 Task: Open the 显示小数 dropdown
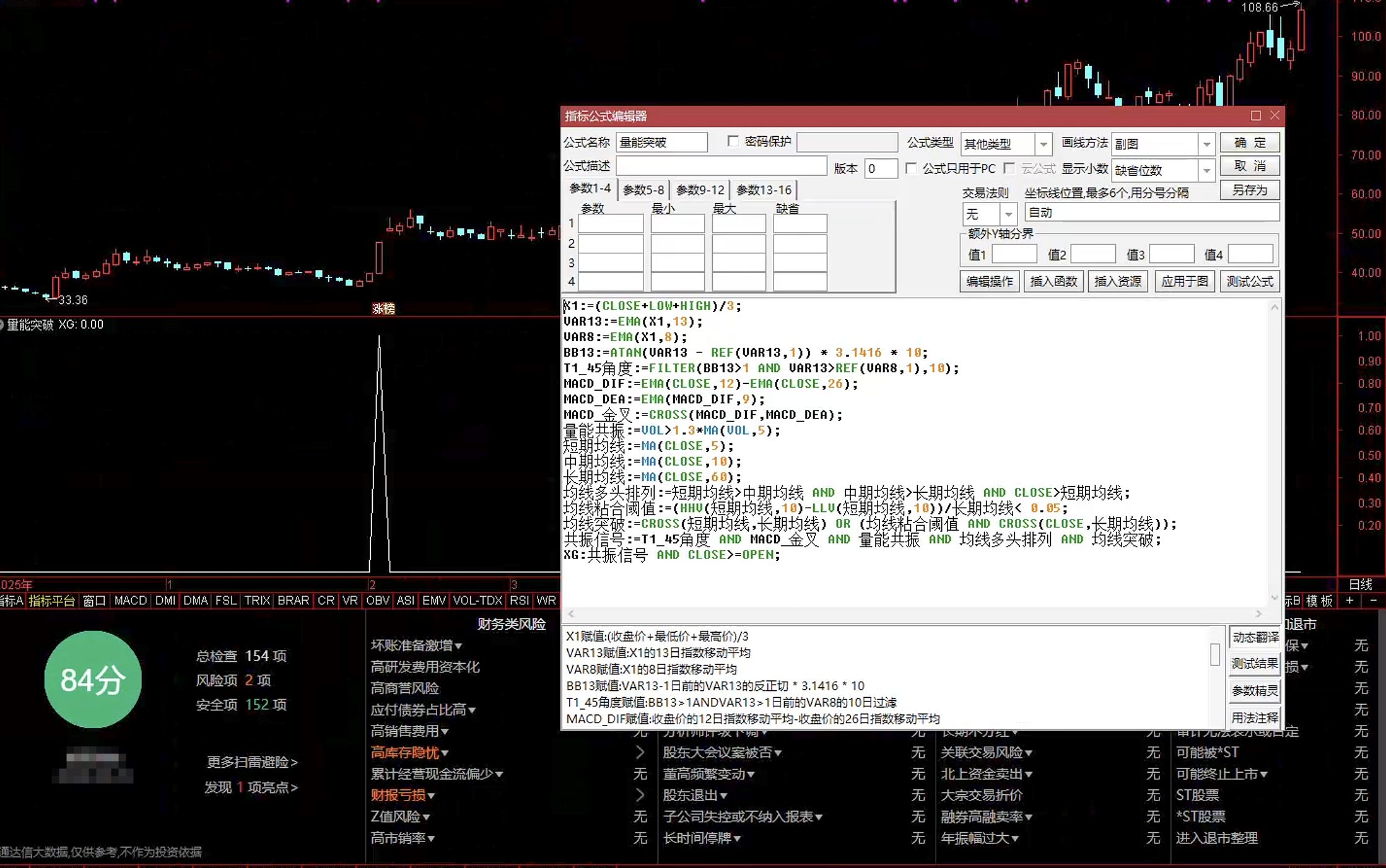click(1206, 170)
